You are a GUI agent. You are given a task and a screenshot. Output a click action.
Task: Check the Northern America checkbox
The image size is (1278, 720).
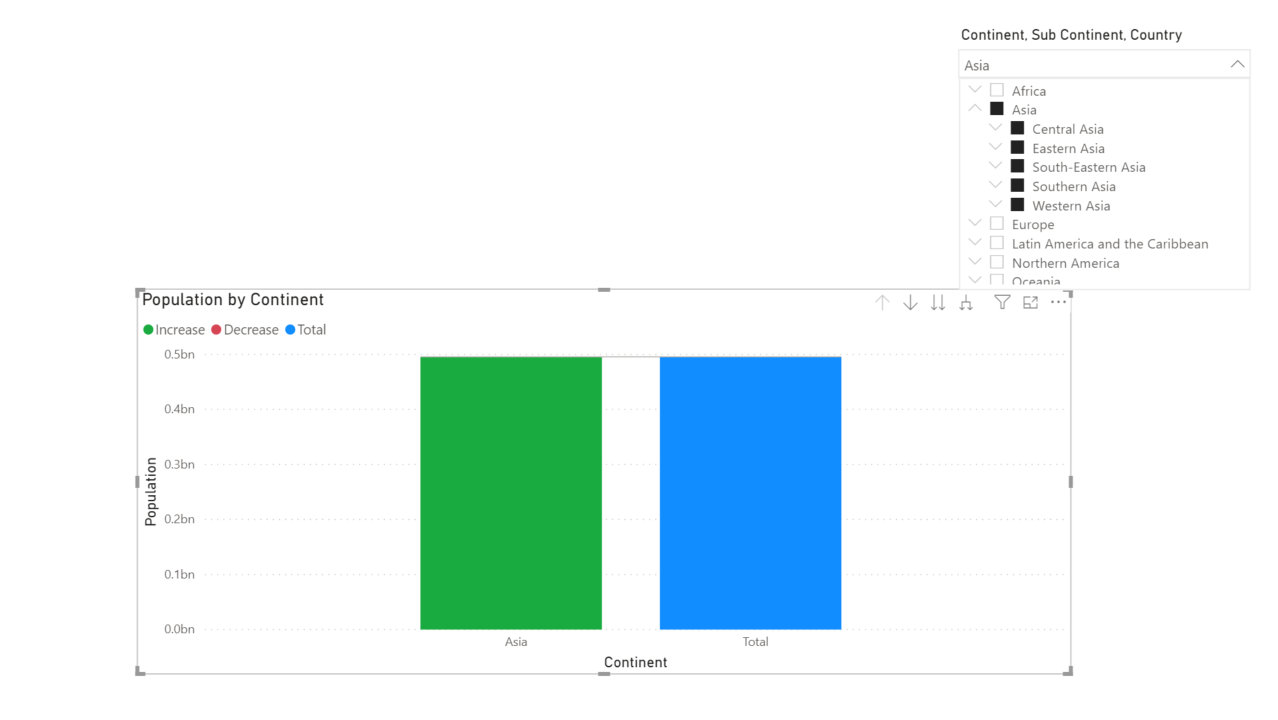coord(997,262)
